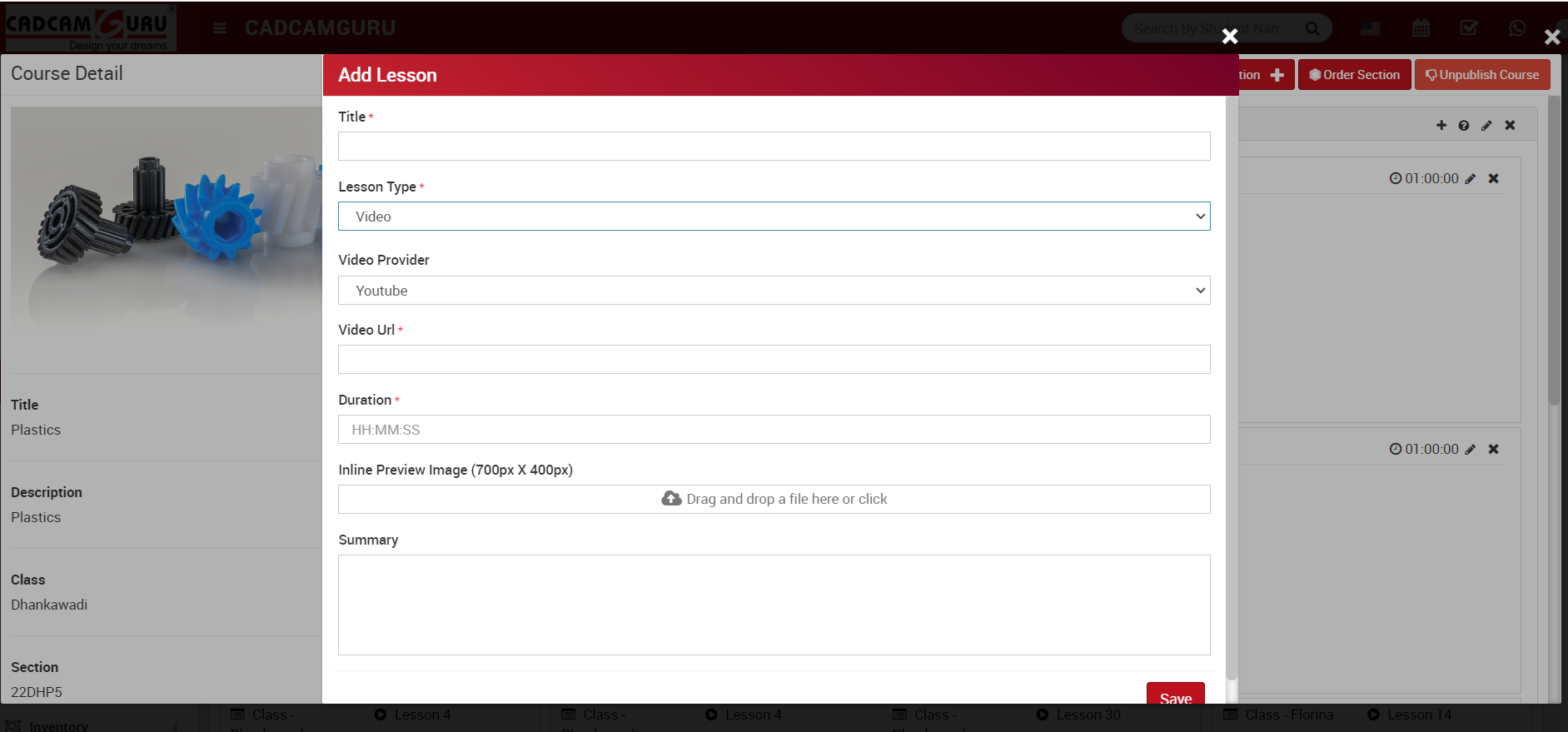Click the search magnifier icon

1312,28
